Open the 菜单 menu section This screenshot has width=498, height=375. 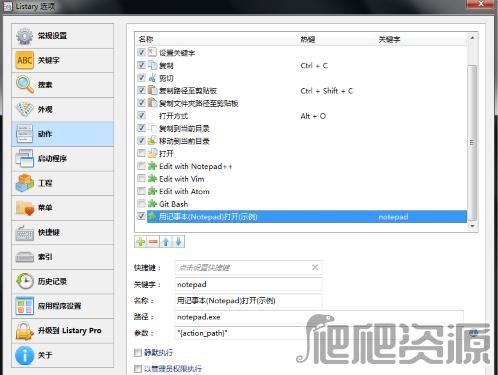[x=63, y=208]
